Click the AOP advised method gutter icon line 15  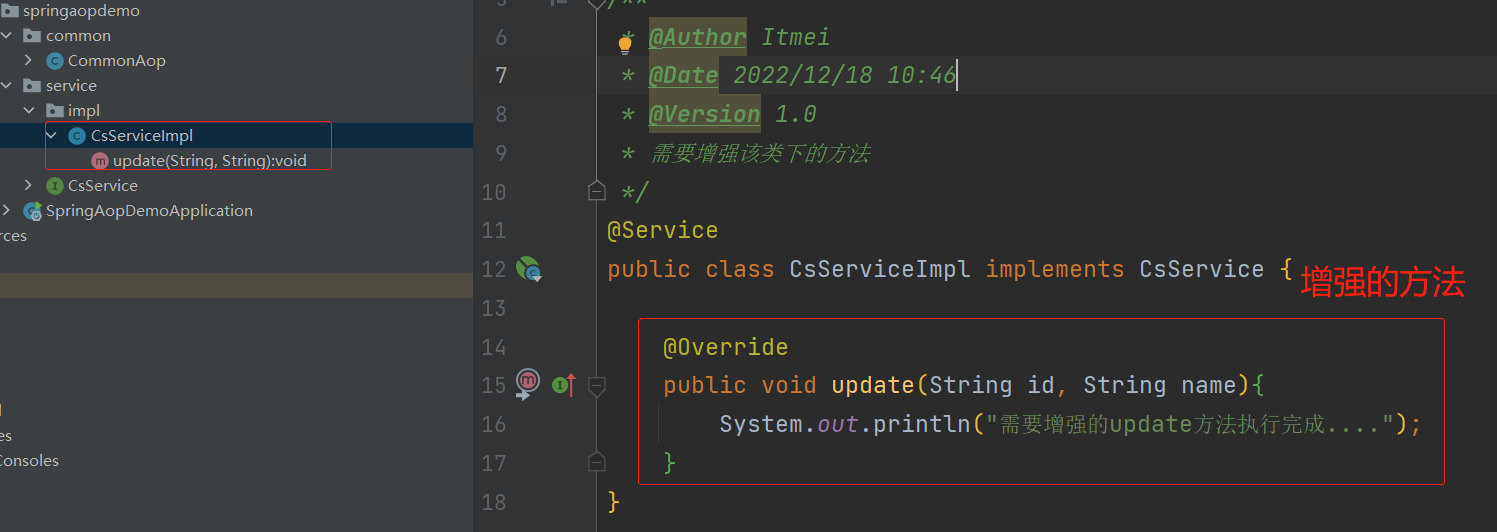(x=527, y=384)
